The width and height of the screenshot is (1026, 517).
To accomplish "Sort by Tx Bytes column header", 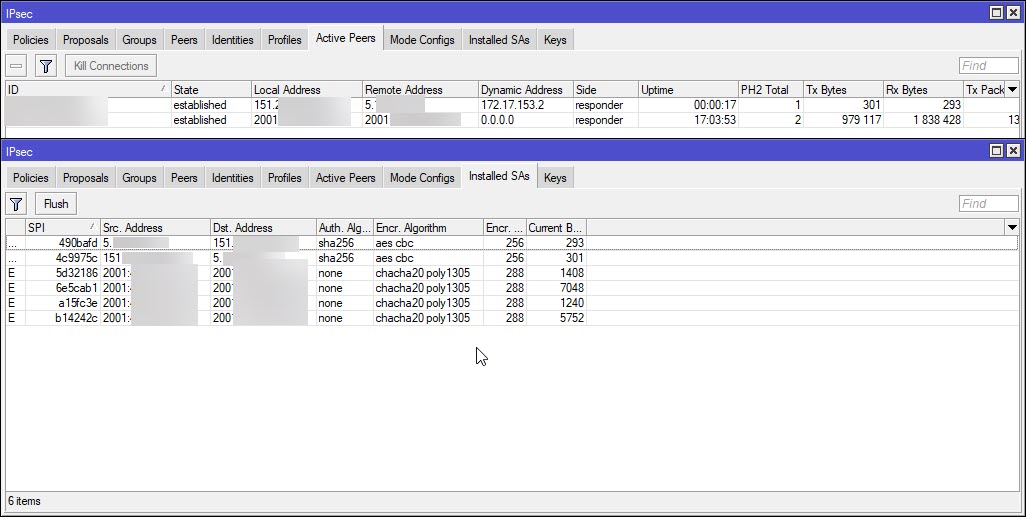I will coord(843,90).
